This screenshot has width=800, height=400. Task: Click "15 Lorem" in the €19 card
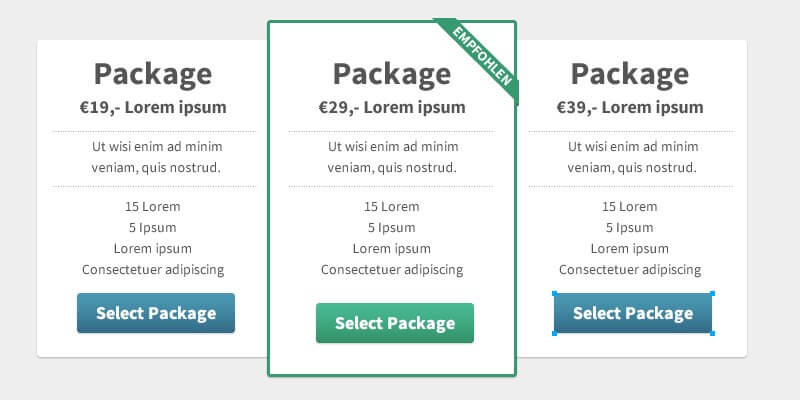coord(153,207)
